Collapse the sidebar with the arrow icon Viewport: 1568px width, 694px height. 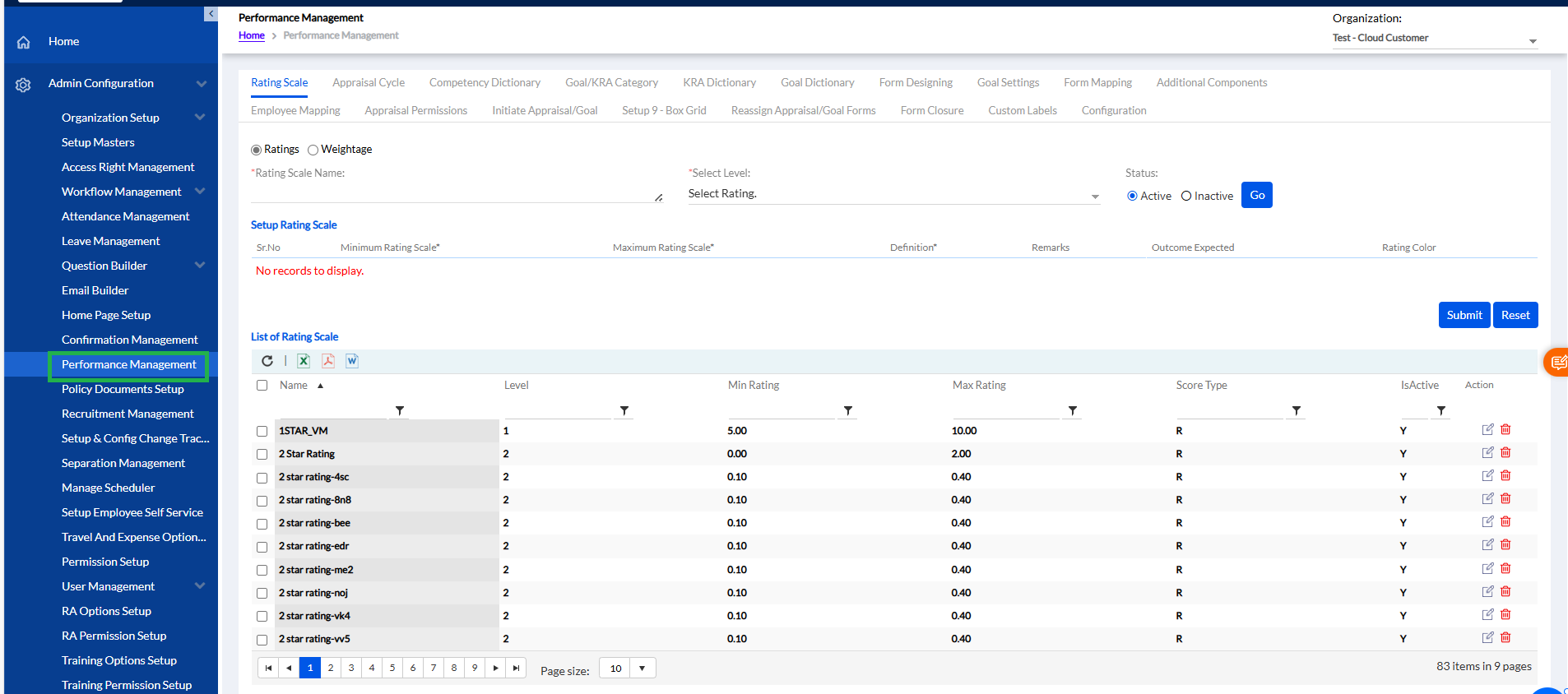pos(211,14)
